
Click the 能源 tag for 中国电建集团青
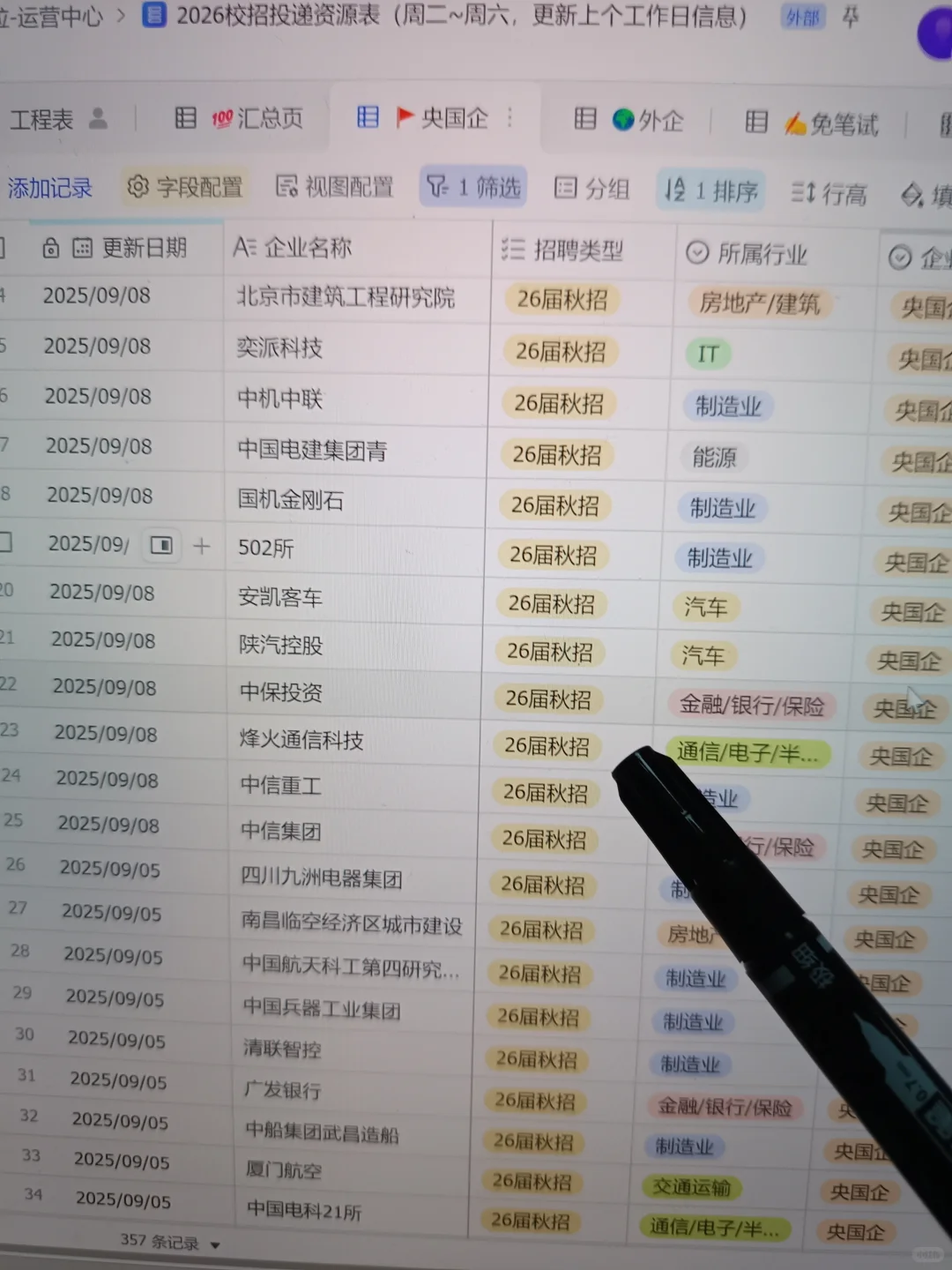coord(714,457)
